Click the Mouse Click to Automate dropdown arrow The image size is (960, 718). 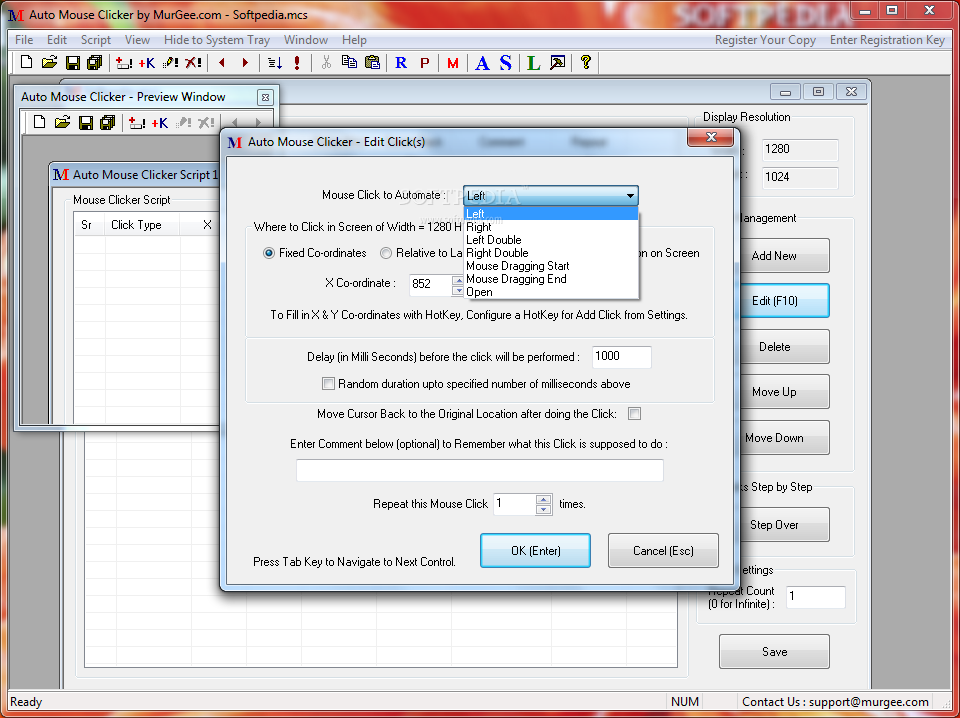[630, 196]
